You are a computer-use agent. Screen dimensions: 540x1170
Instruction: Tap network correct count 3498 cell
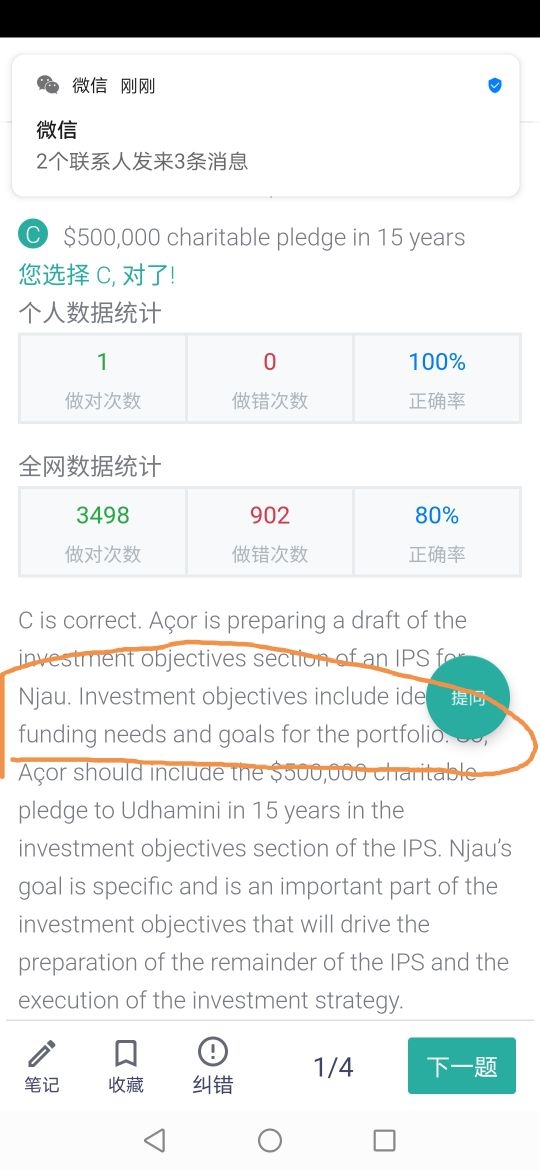point(103,533)
